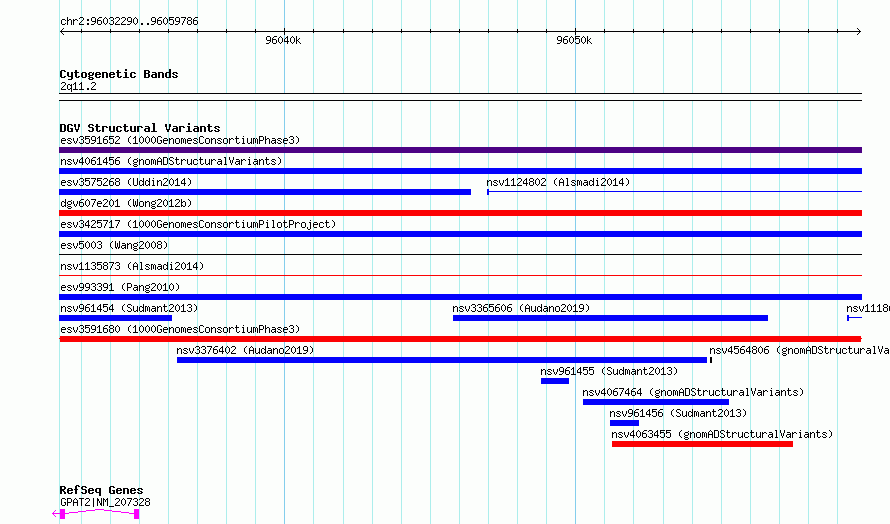This screenshot has width=890, height=524.
Task: Open the nsv1135873 (Alsmadi2014) label
Action: (x=132, y=266)
